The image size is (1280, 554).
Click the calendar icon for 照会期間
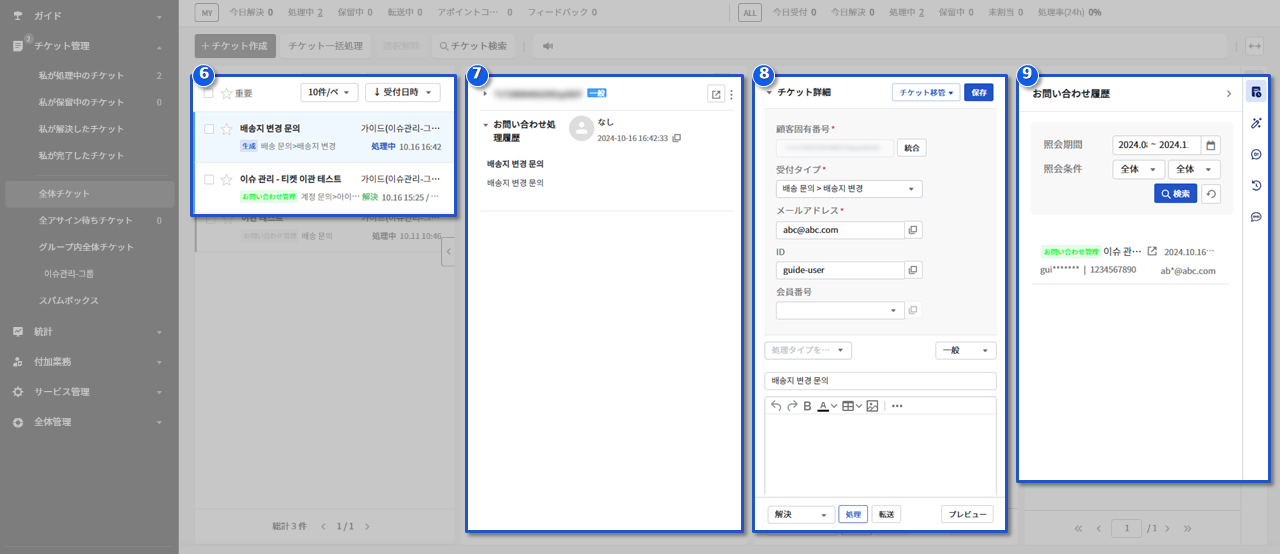tap(1210, 145)
